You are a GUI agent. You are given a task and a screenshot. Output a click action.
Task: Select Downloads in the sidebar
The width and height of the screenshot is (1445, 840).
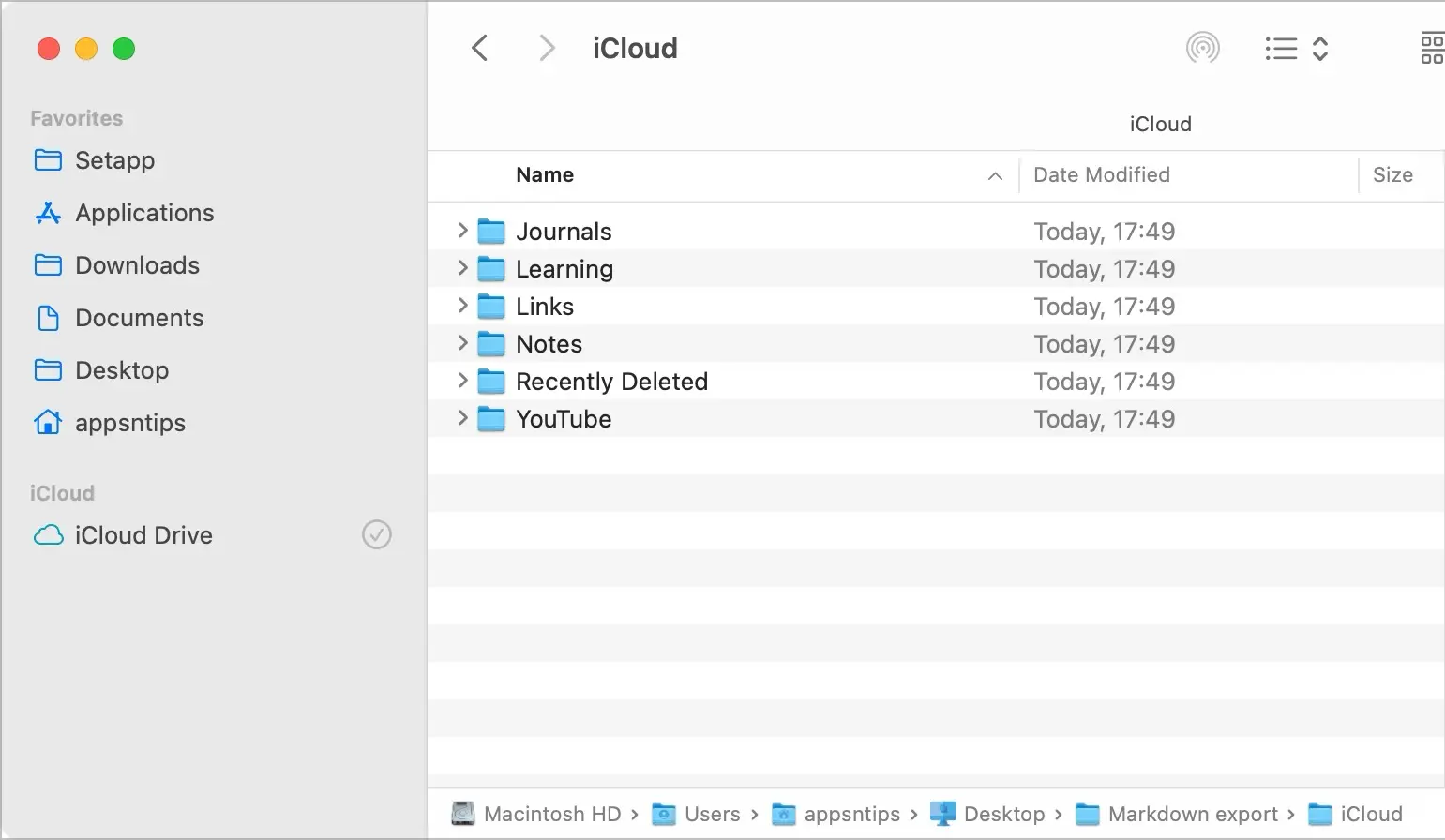(x=116, y=265)
